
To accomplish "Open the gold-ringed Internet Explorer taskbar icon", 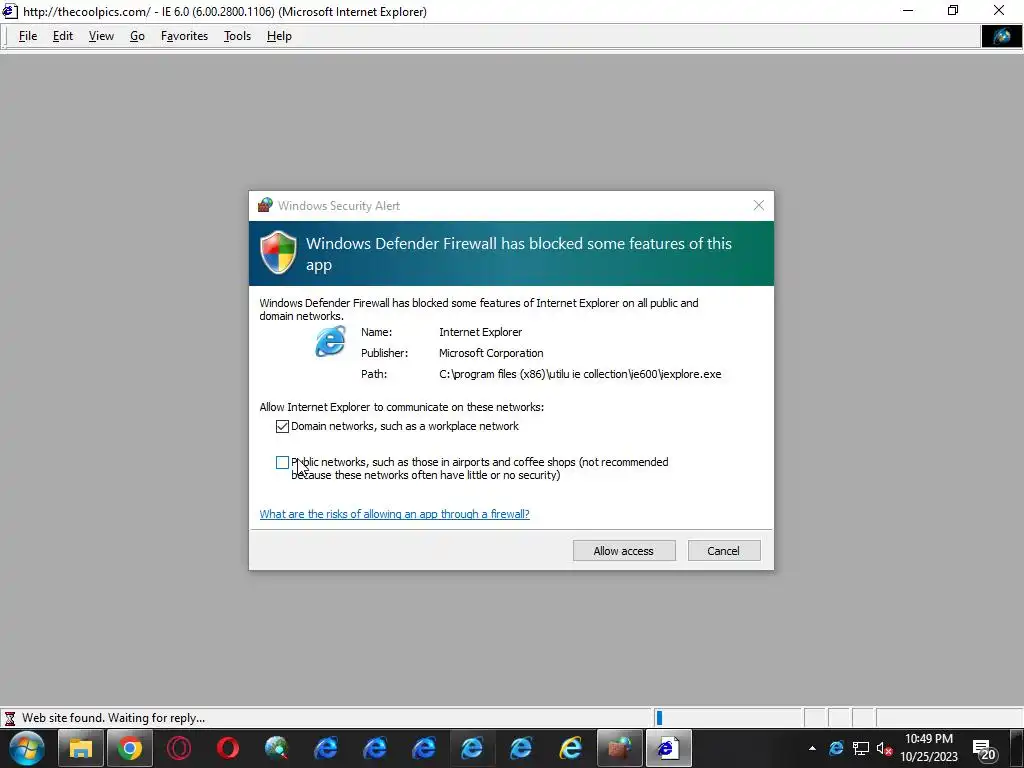I will point(570,748).
